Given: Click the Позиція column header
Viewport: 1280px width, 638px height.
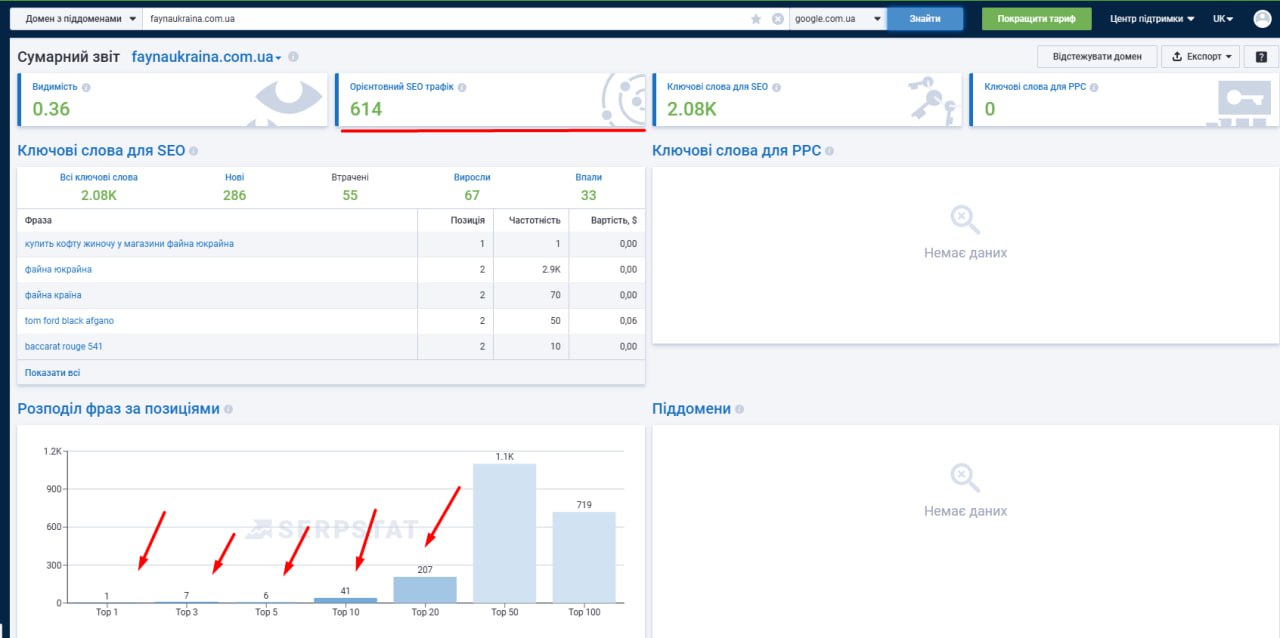Looking at the screenshot, I should (468, 220).
